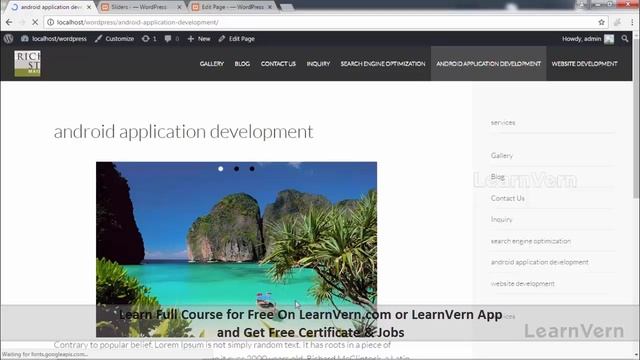Click the admin avatar picture
640x360 pixels.
click(x=609, y=39)
